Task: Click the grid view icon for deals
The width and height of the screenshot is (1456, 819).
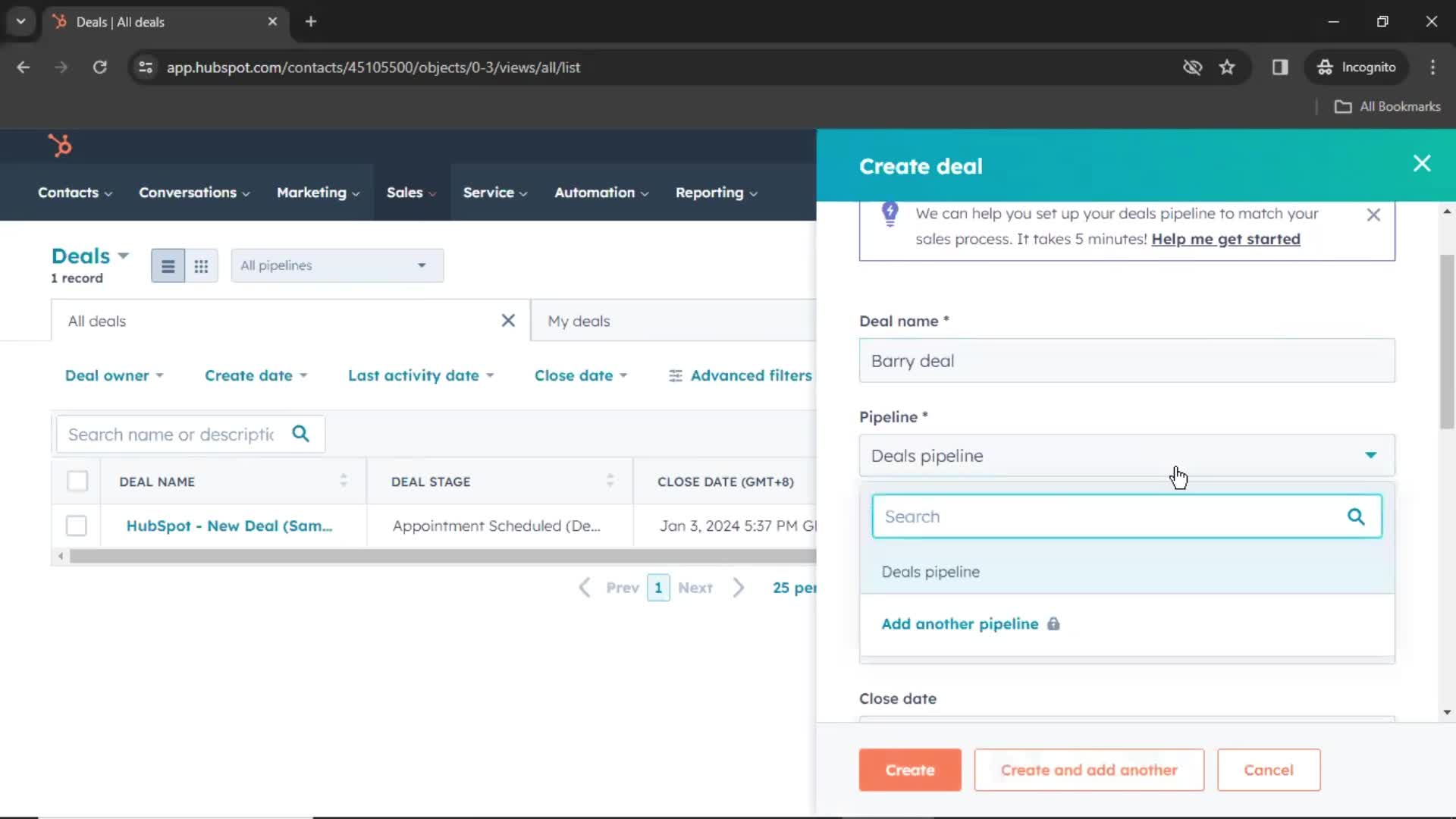Action: point(200,265)
